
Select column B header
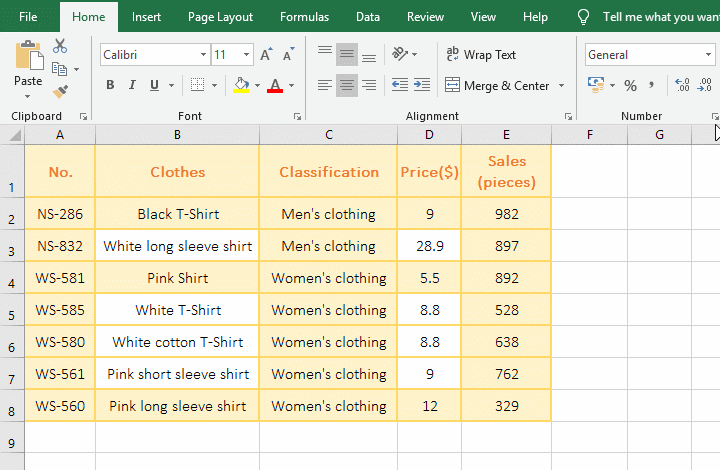[x=177, y=135]
